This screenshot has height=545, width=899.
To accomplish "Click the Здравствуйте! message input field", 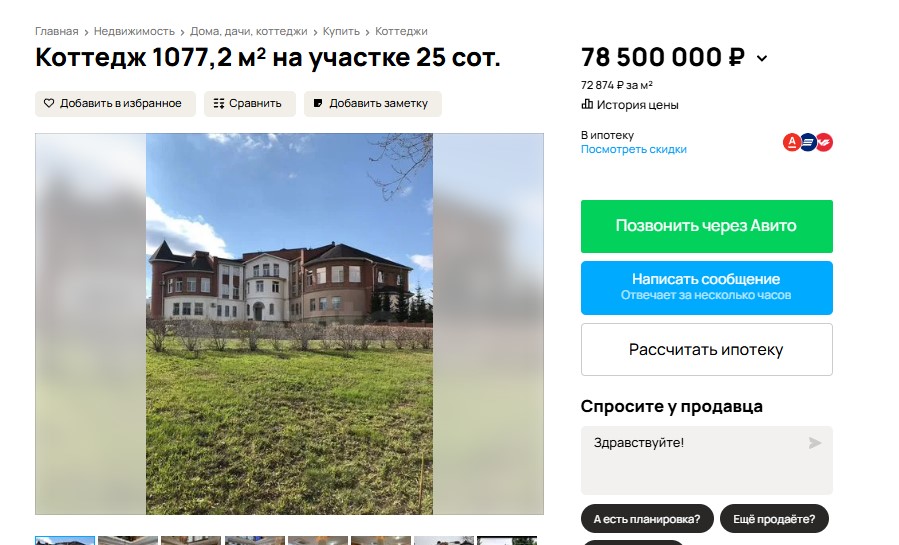I will (x=706, y=460).
